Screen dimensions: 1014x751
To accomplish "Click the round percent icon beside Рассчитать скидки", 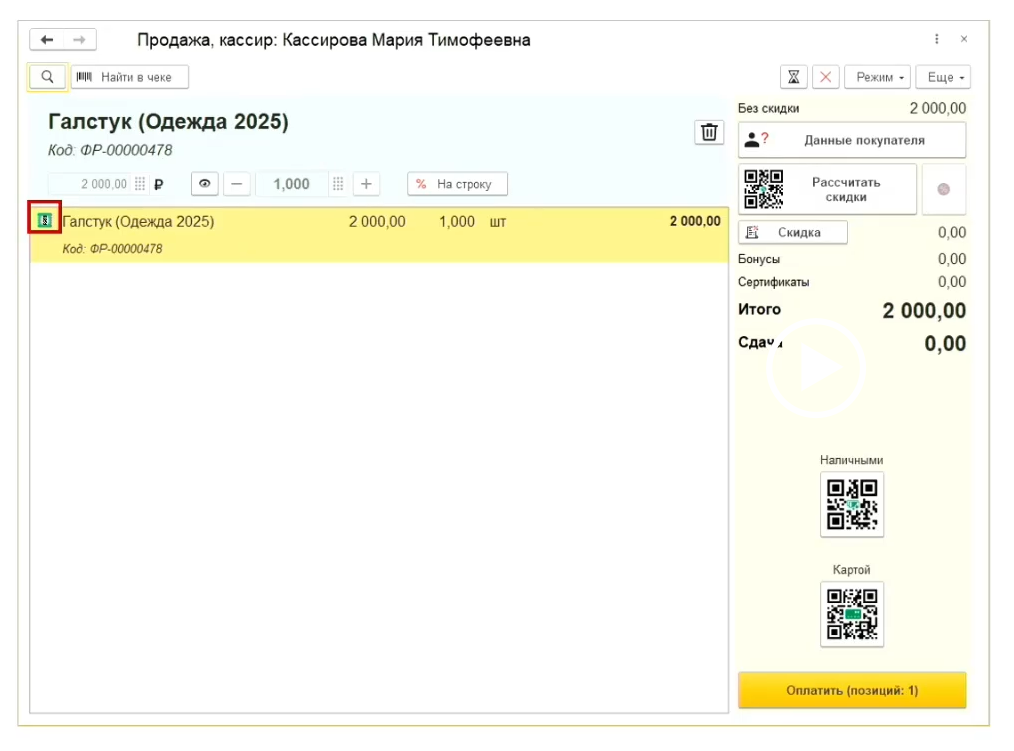I will [x=943, y=190].
